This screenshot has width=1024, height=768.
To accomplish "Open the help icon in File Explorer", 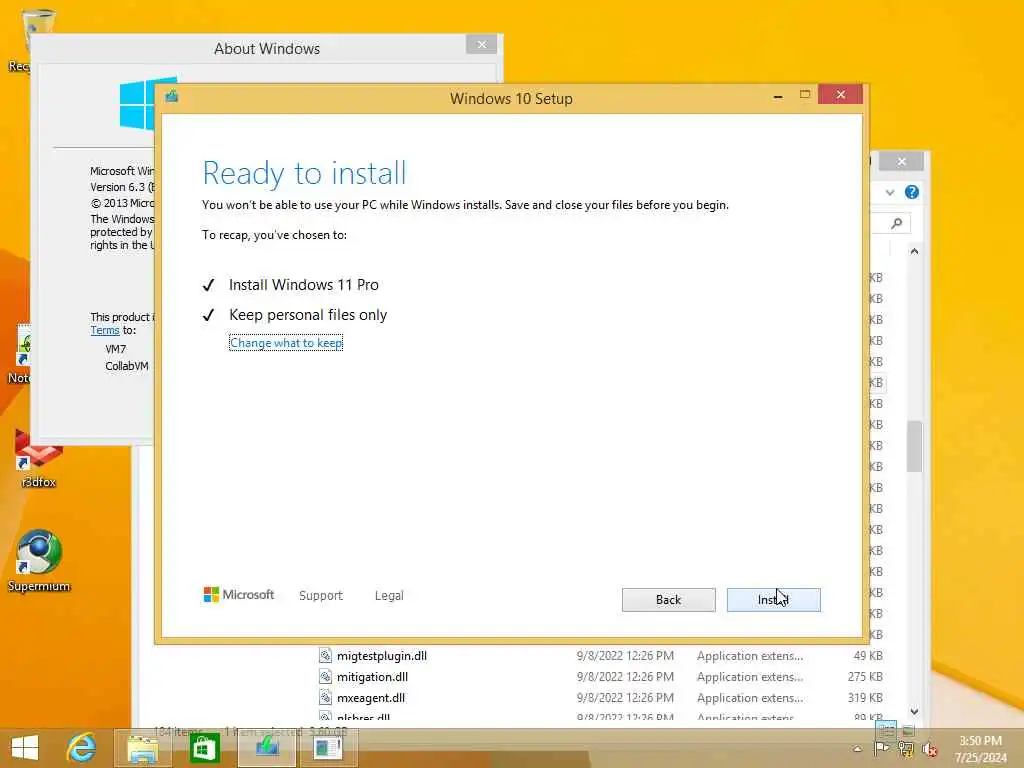I will [x=912, y=192].
